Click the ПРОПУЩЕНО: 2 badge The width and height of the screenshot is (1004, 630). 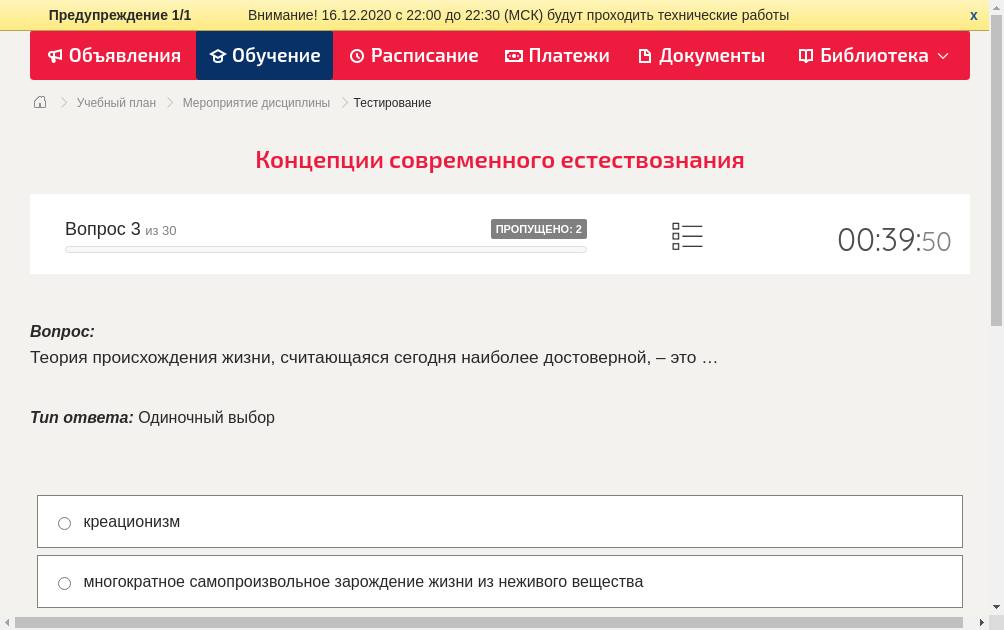(x=538, y=228)
